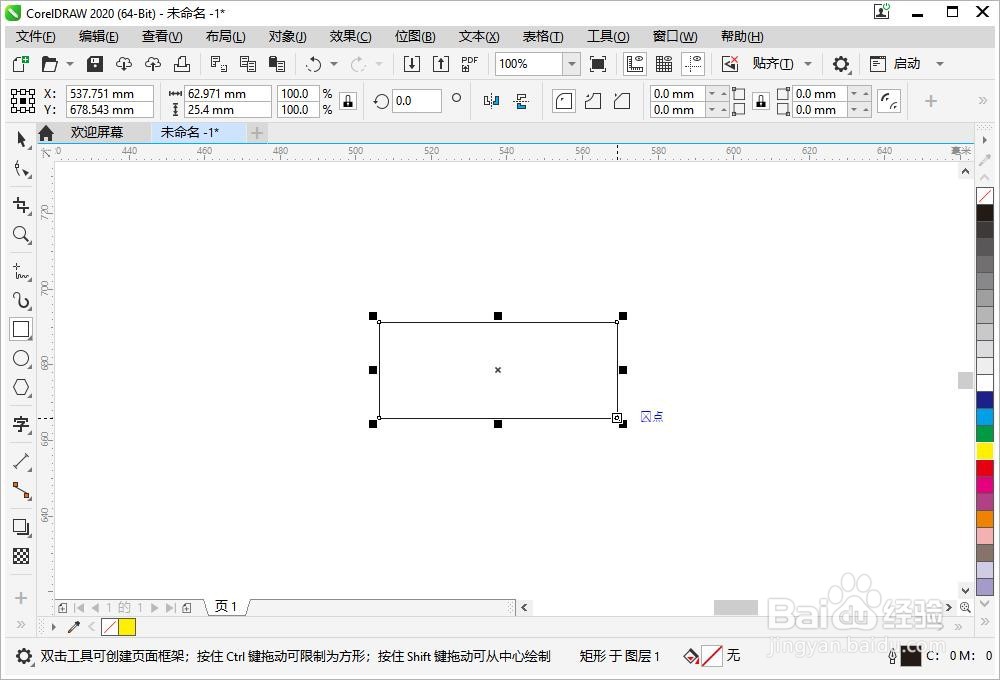Select the Text tool
This screenshot has height=680, width=1000.
click(x=22, y=424)
